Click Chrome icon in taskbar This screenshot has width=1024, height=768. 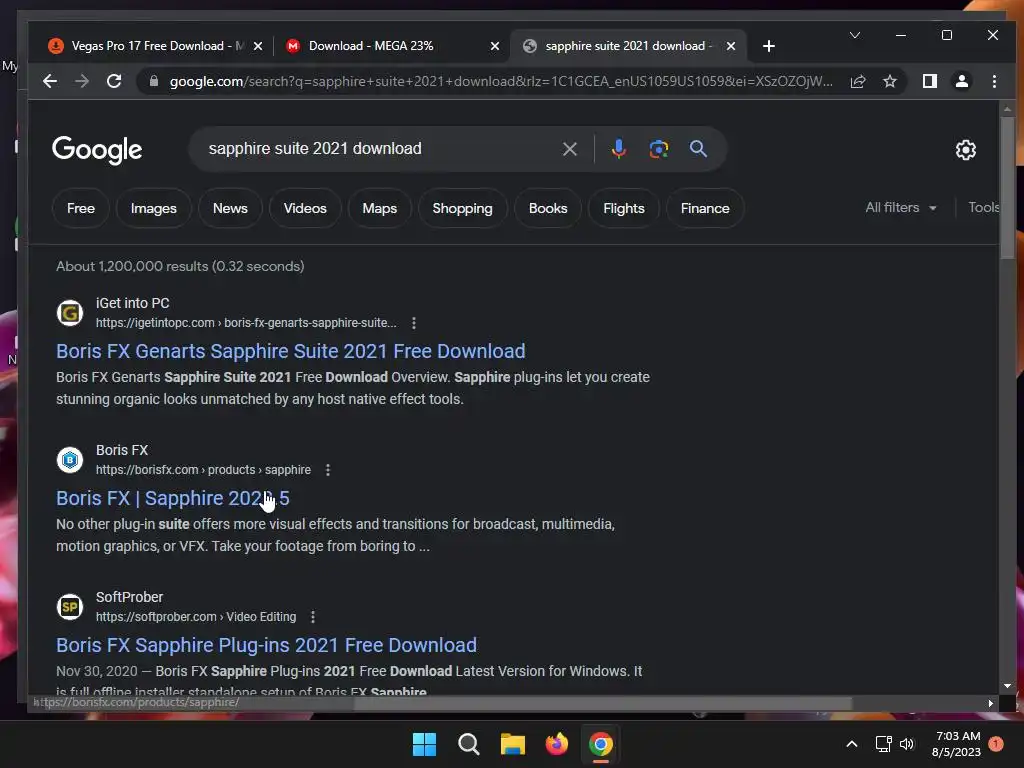(601, 744)
